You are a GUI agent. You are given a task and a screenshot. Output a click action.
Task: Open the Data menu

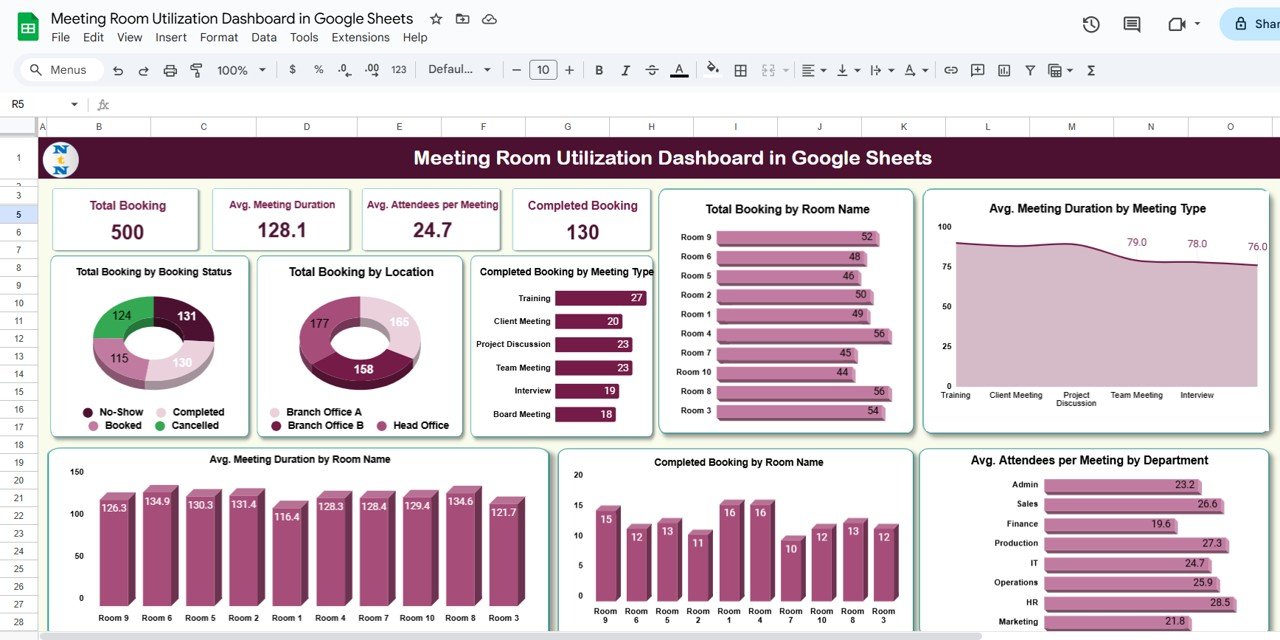coord(264,37)
